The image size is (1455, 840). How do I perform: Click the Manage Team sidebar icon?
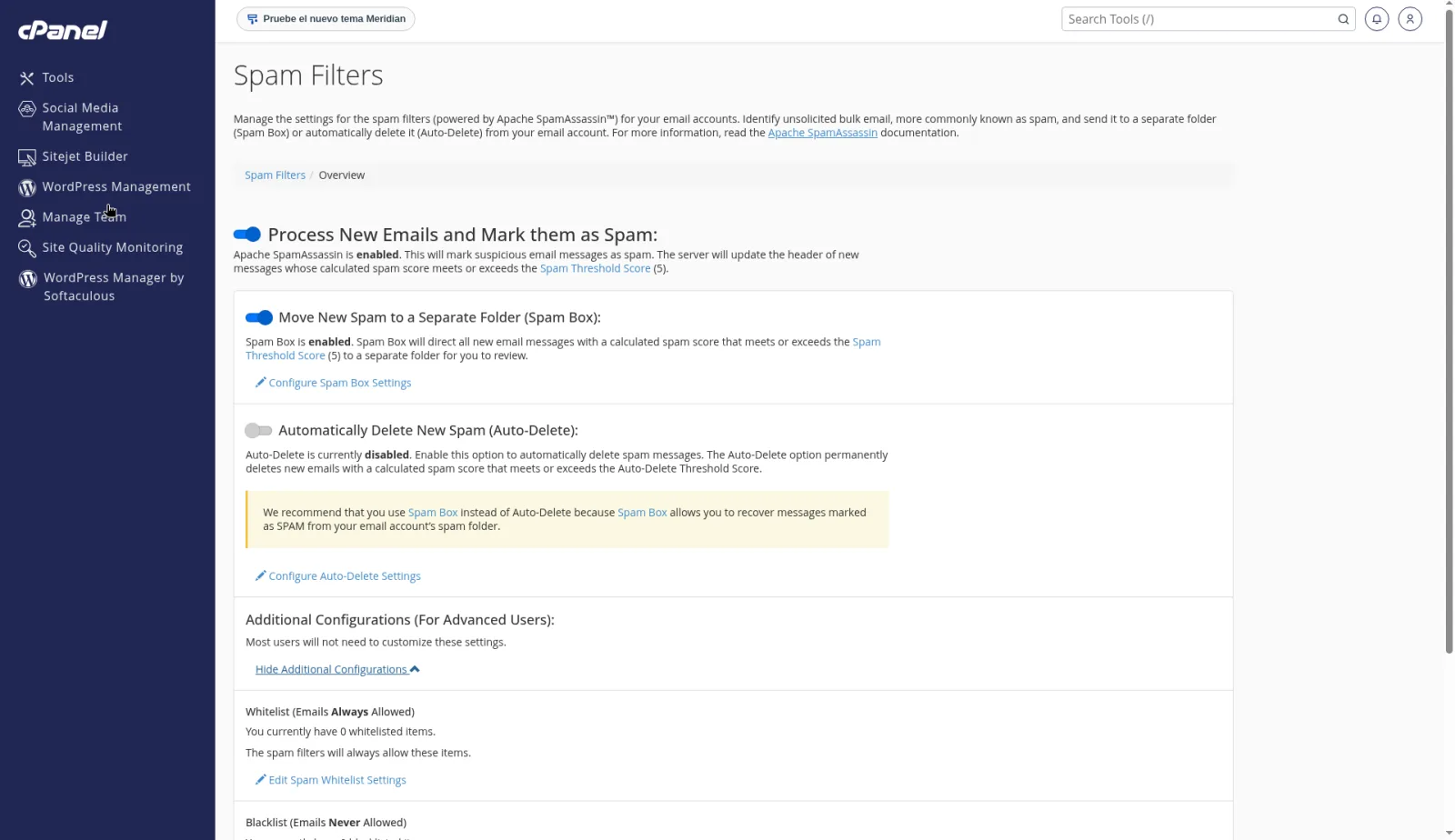pyautogui.click(x=27, y=218)
